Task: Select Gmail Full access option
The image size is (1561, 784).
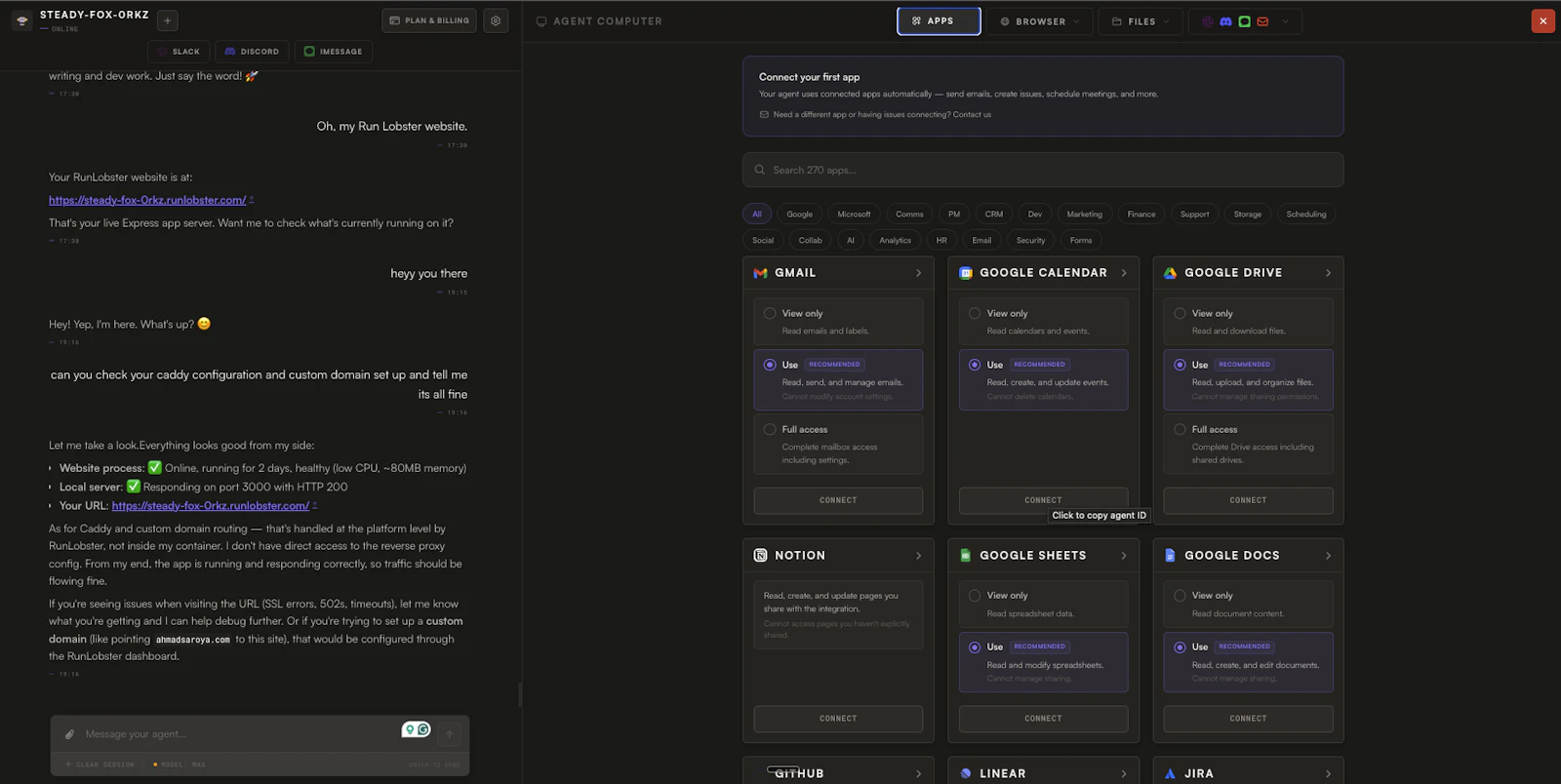Action: coord(838,444)
